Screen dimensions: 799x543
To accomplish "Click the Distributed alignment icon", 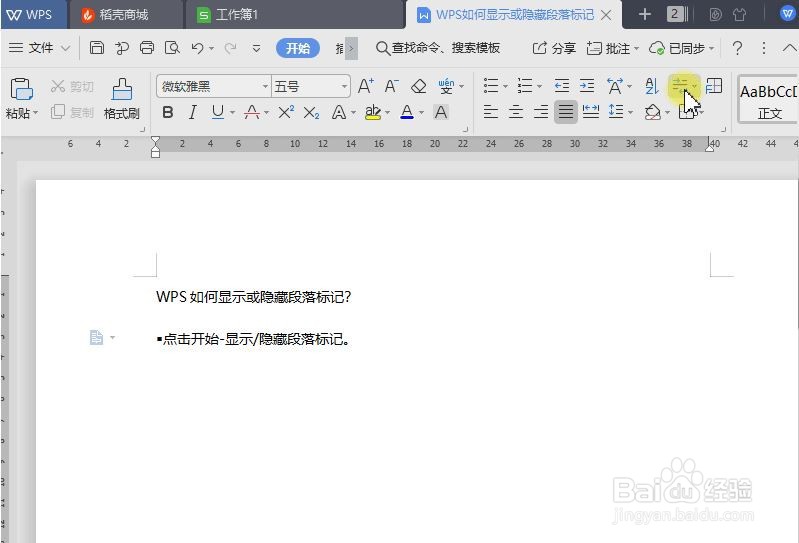I will (591, 112).
